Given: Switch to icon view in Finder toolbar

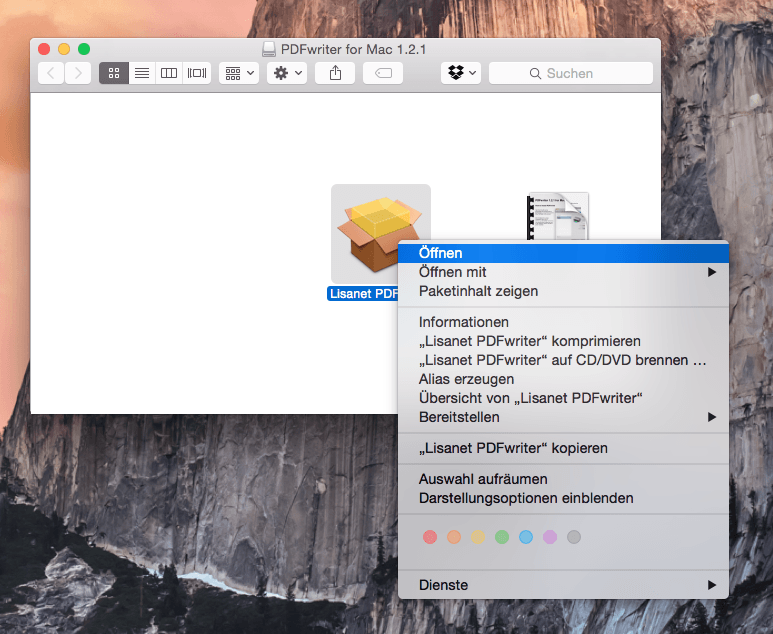Looking at the screenshot, I should point(114,73).
